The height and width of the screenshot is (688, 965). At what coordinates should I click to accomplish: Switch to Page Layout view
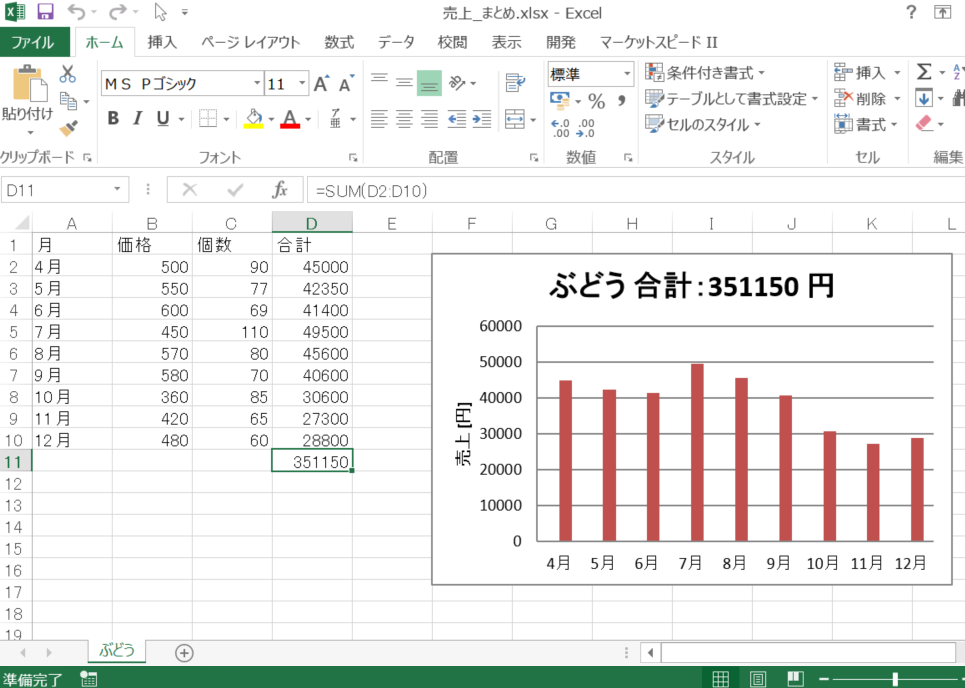tap(758, 679)
